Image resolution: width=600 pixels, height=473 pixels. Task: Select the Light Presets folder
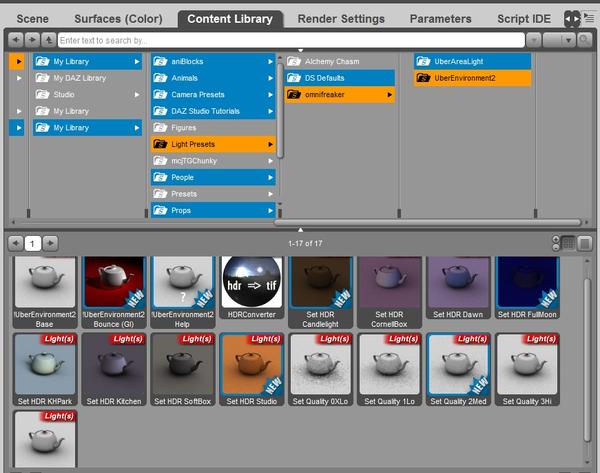[213, 144]
